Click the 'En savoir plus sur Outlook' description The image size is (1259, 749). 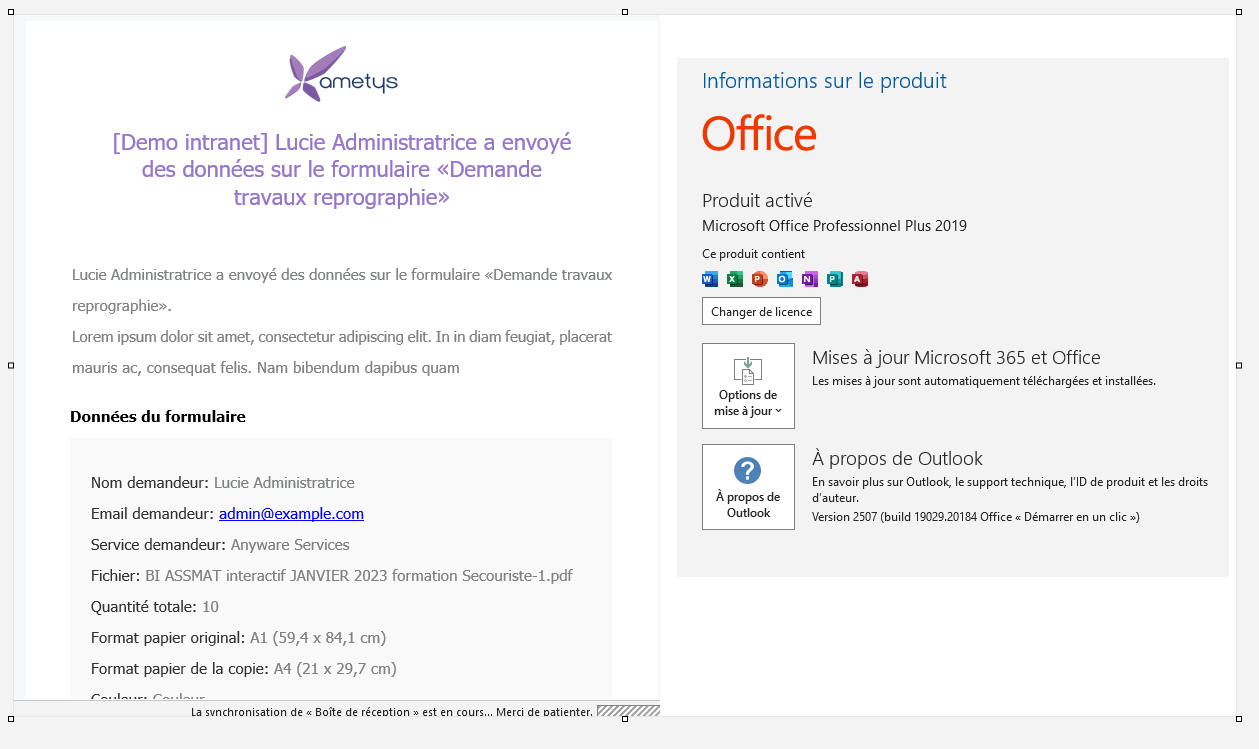[1010, 489]
